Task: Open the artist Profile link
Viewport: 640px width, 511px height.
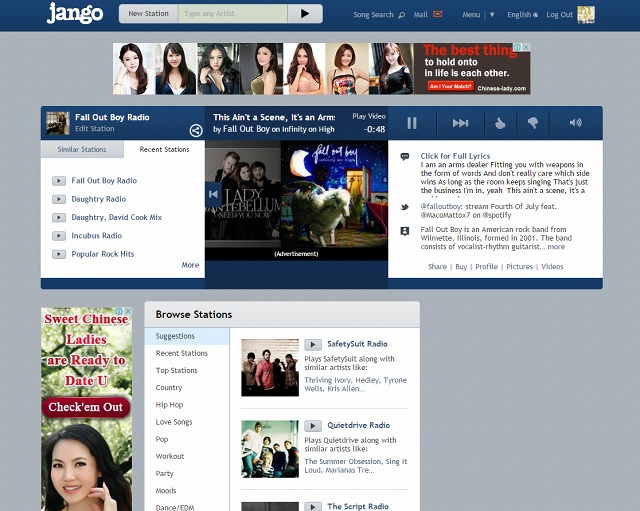Action: (x=486, y=267)
